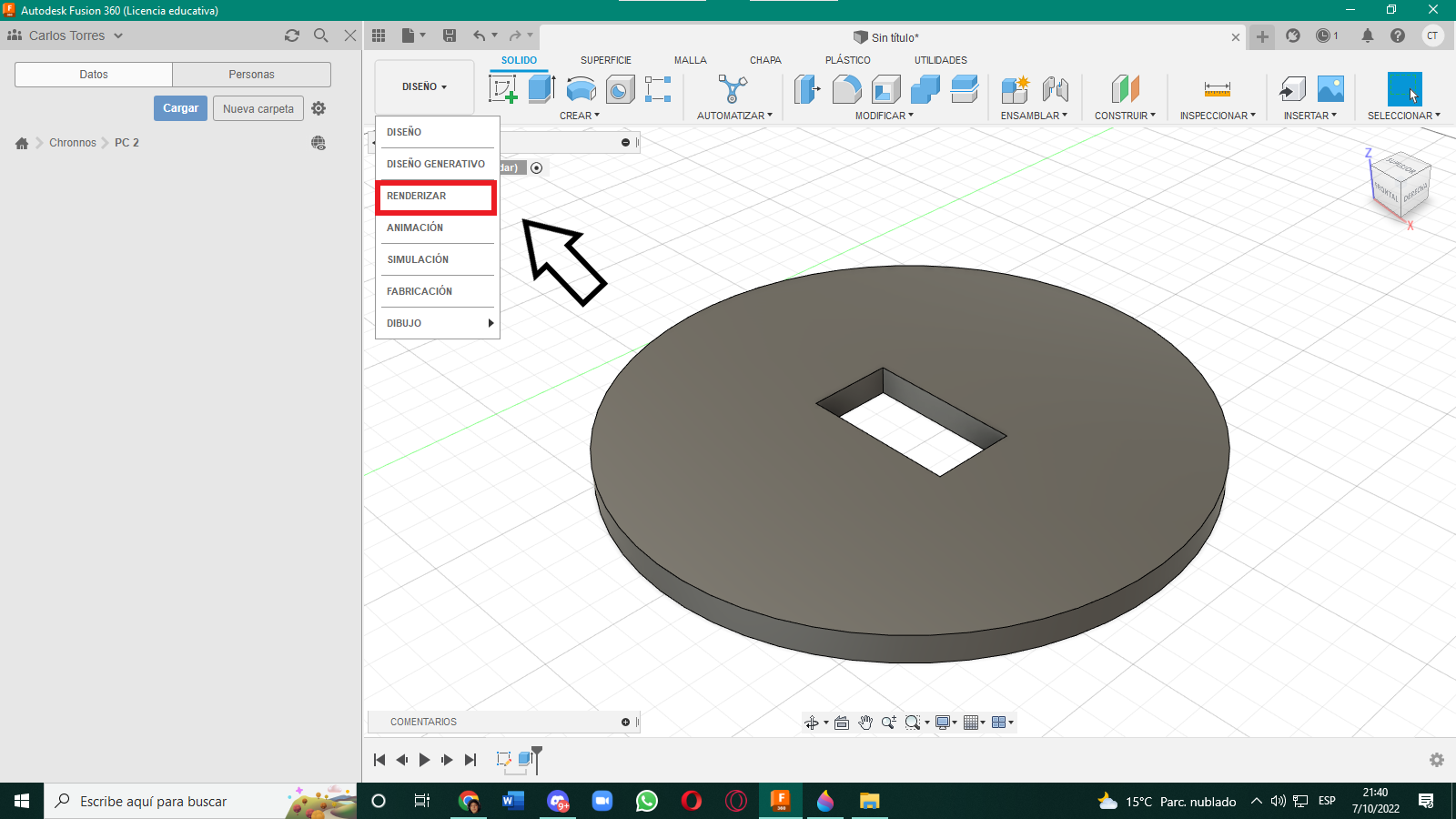Open the File menu dropdown
Viewport: 1456px width, 819px height.
click(x=413, y=35)
